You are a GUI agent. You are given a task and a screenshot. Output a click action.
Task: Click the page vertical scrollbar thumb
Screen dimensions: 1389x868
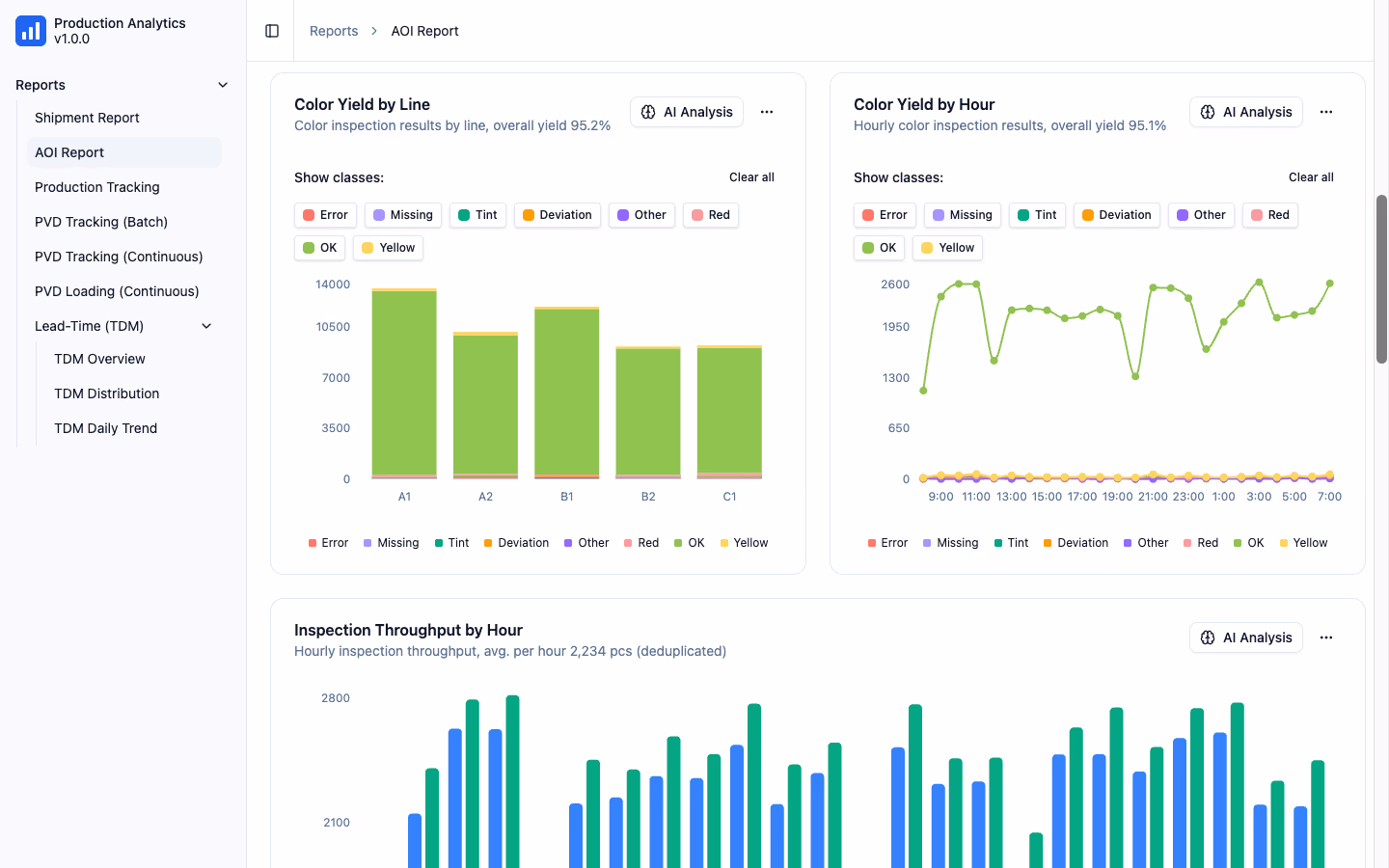click(1381, 279)
